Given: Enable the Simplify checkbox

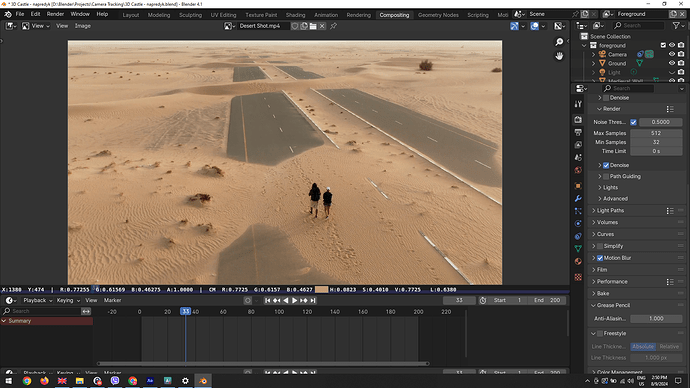Looking at the screenshot, I should point(600,246).
